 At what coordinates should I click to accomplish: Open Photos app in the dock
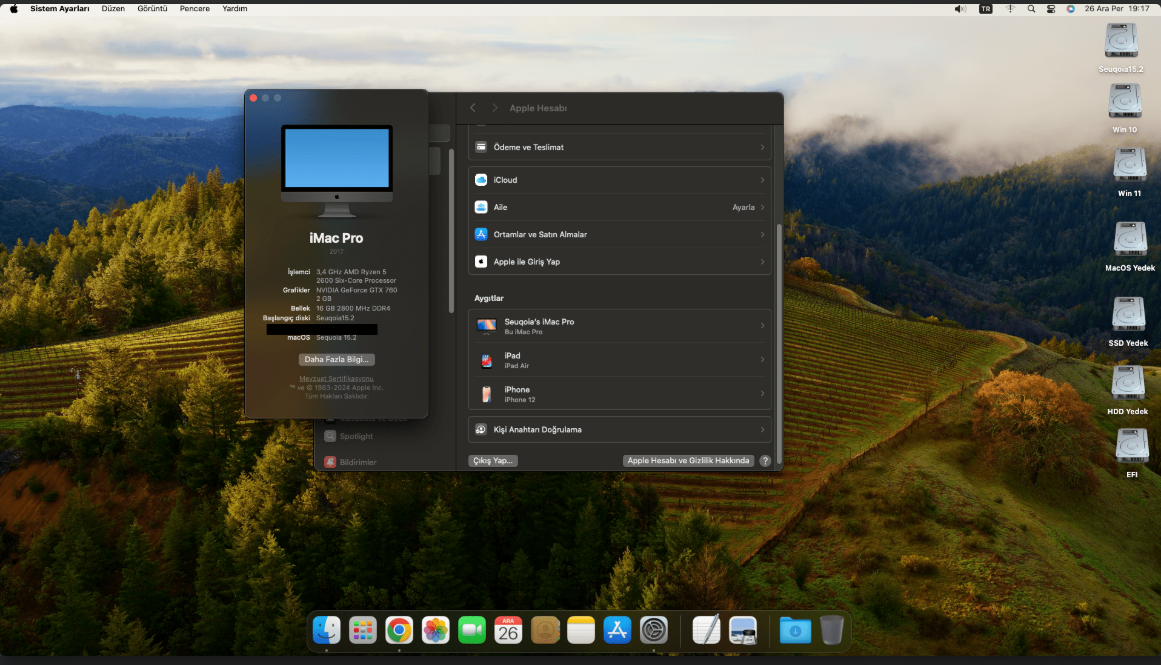[435, 630]
